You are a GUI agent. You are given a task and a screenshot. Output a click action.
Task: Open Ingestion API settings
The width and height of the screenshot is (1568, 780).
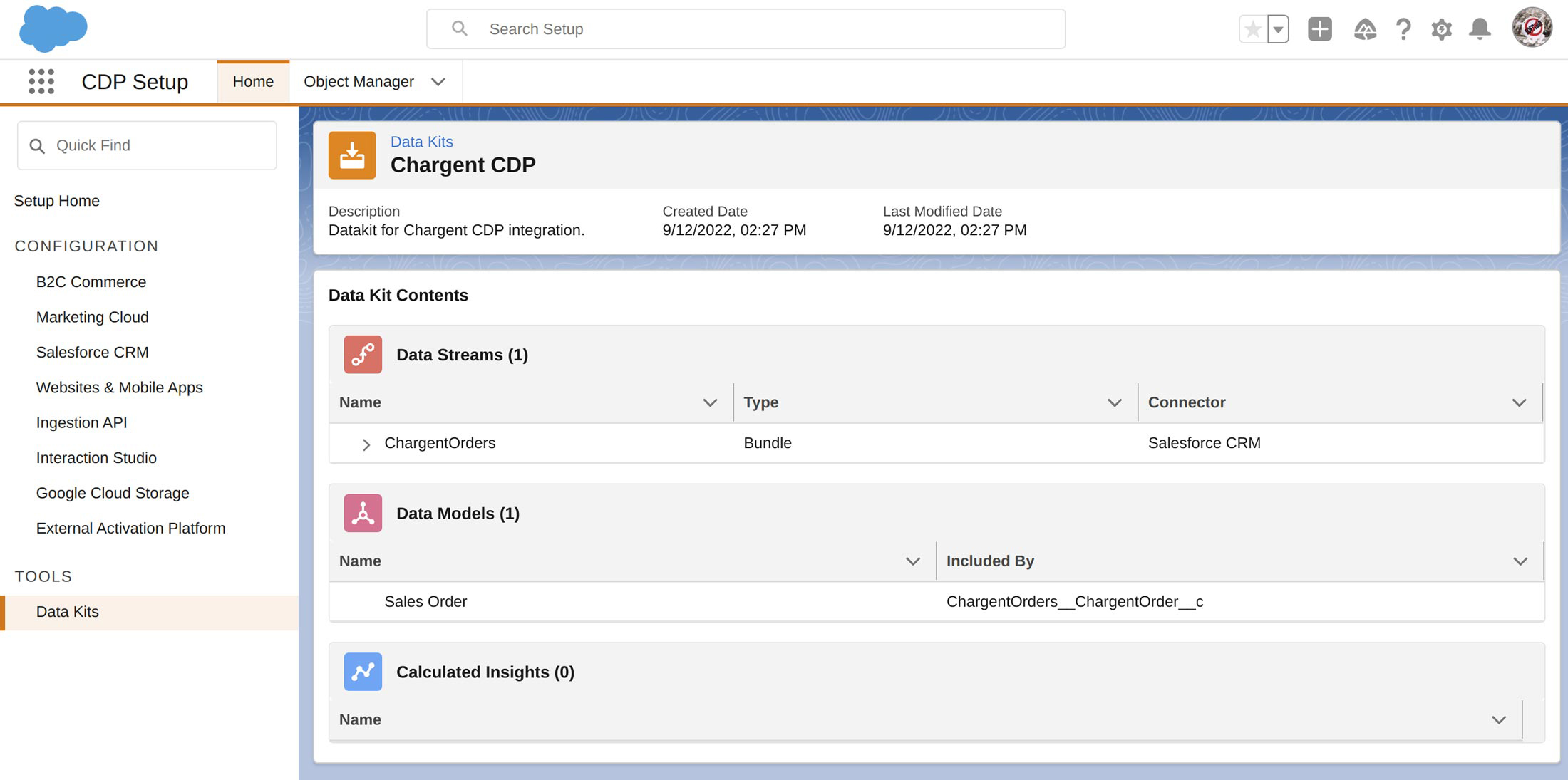pos(82,422)
